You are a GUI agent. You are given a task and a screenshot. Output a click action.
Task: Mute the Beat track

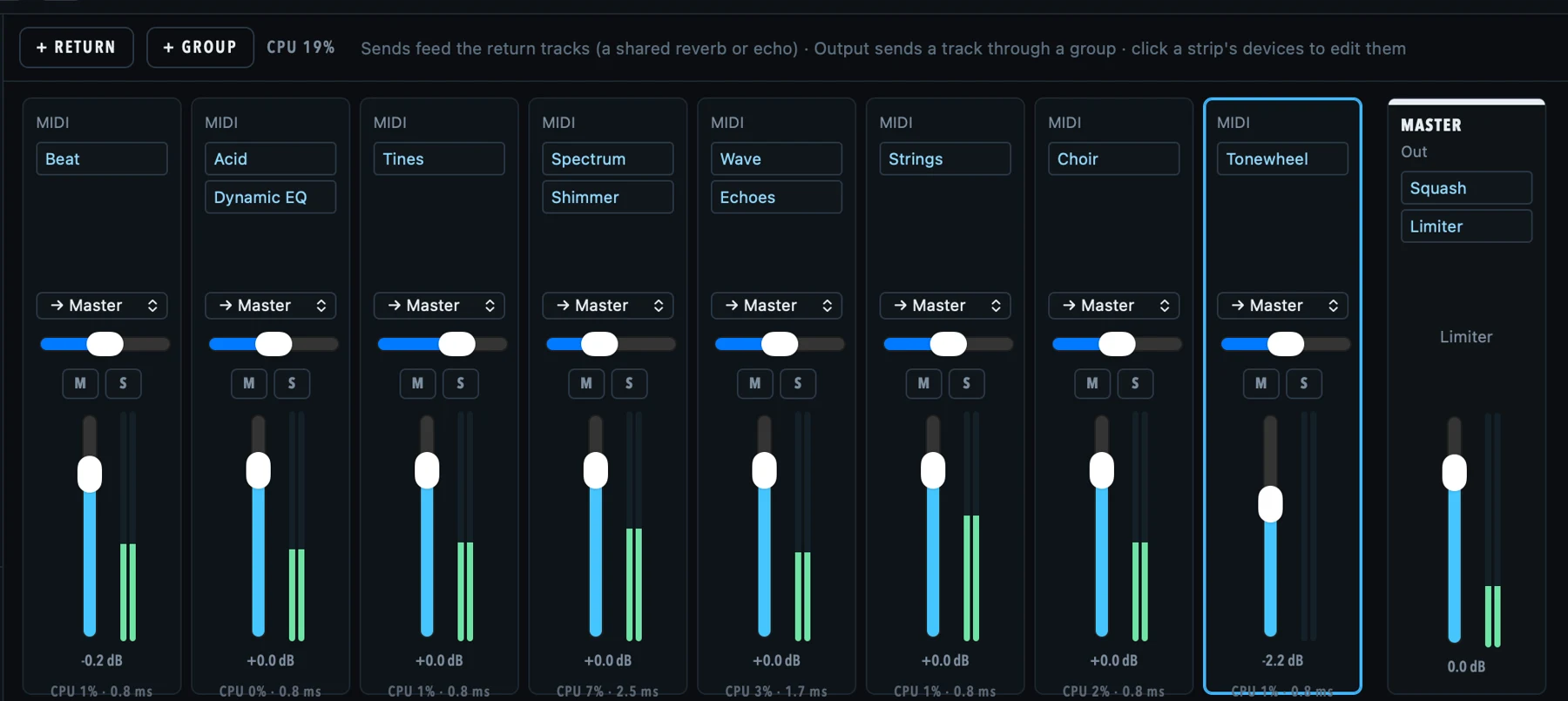coord(80,383)
